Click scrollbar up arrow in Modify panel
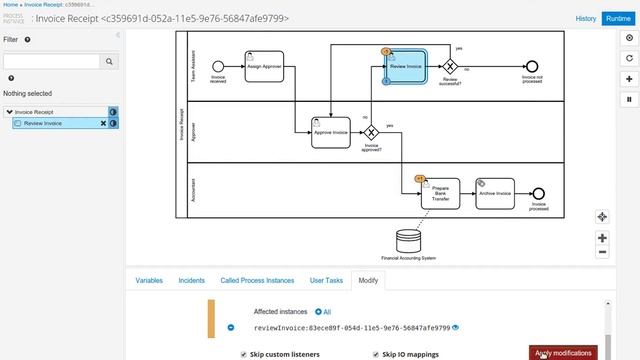 608,303
